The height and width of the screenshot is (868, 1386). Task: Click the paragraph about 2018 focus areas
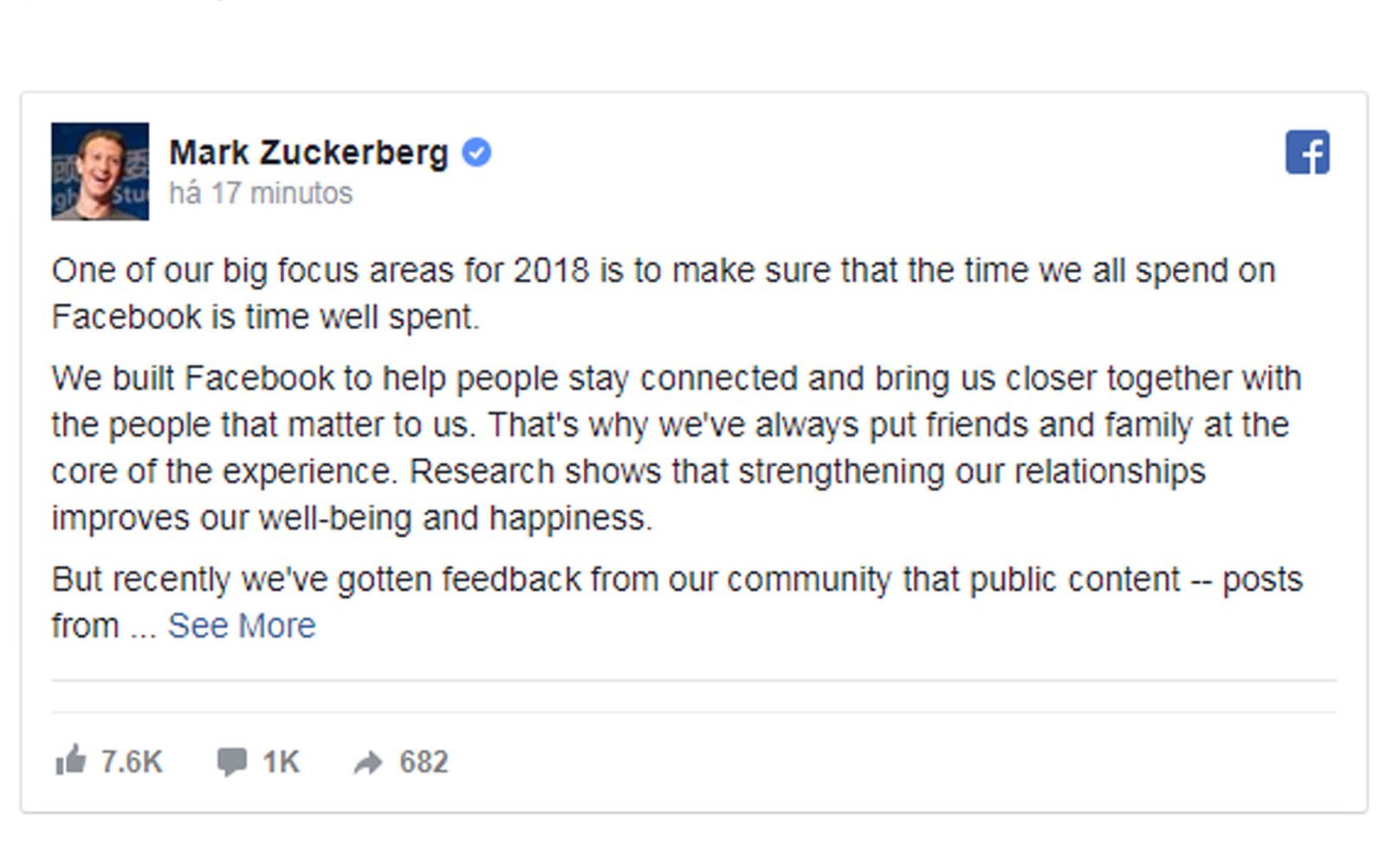(663, 271)
